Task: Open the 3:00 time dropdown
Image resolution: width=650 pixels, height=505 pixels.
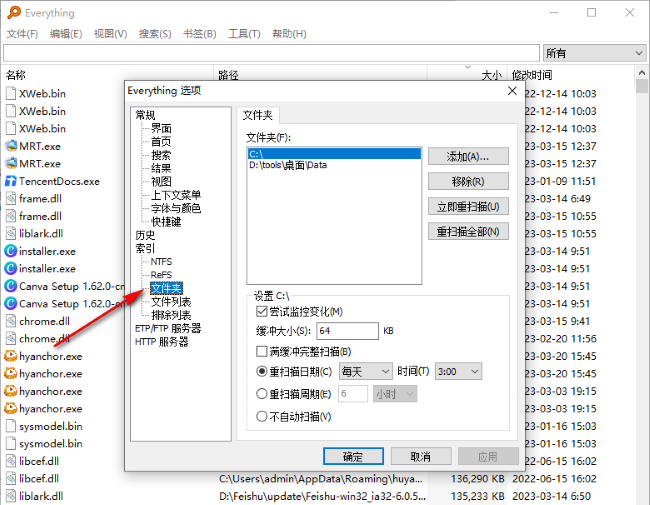Action: tap(459, 371)
